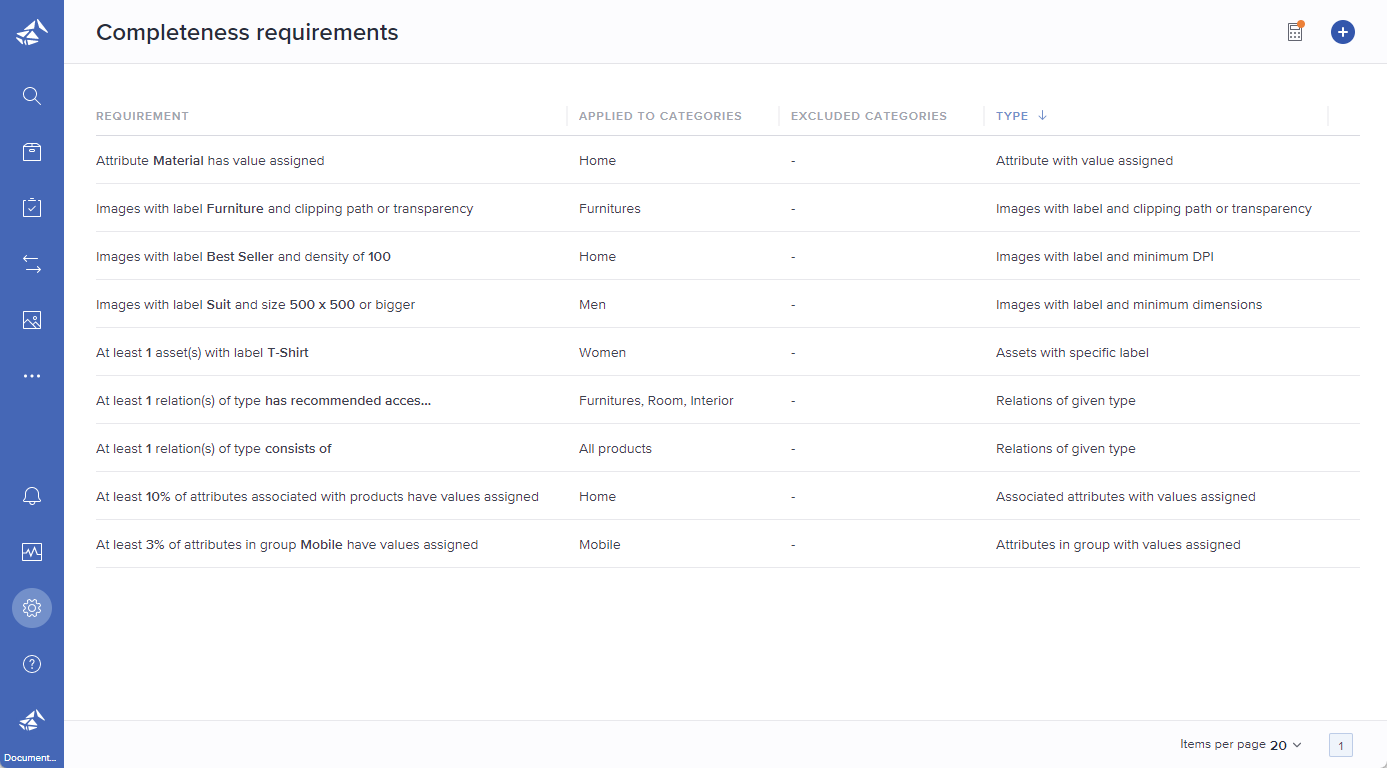The height and width of the screenshot is (768, 1387).
Task: Select page 1 in the pagination control
Action: pyautogui.click(x=1340, y=744)
